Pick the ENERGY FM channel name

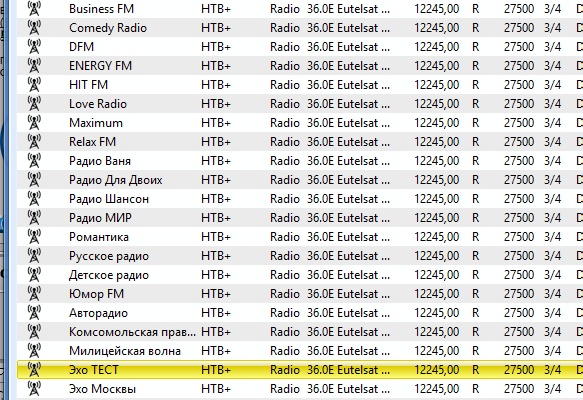(100, 66)
